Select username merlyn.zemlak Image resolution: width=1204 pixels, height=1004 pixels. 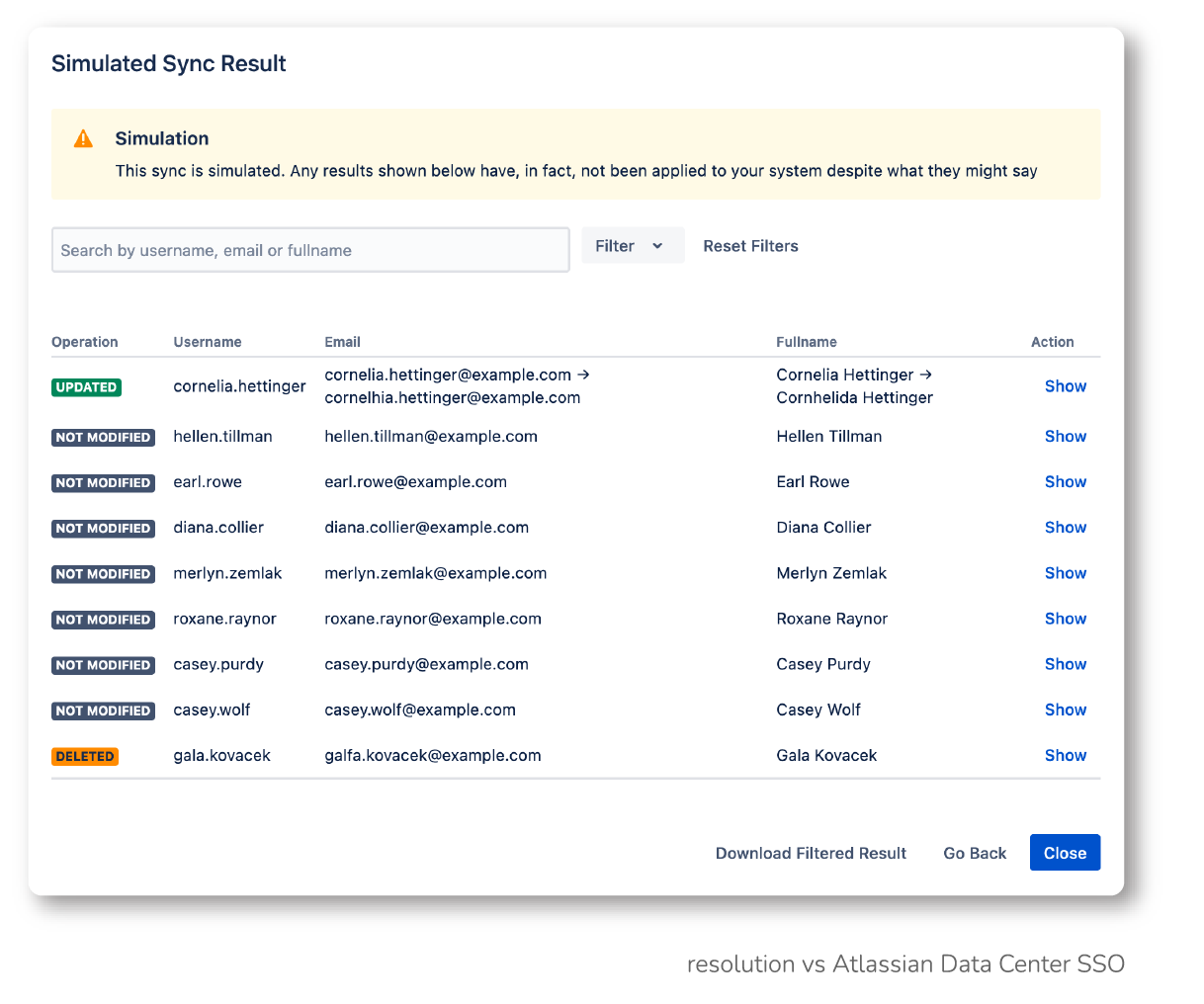tap(227, 573)
